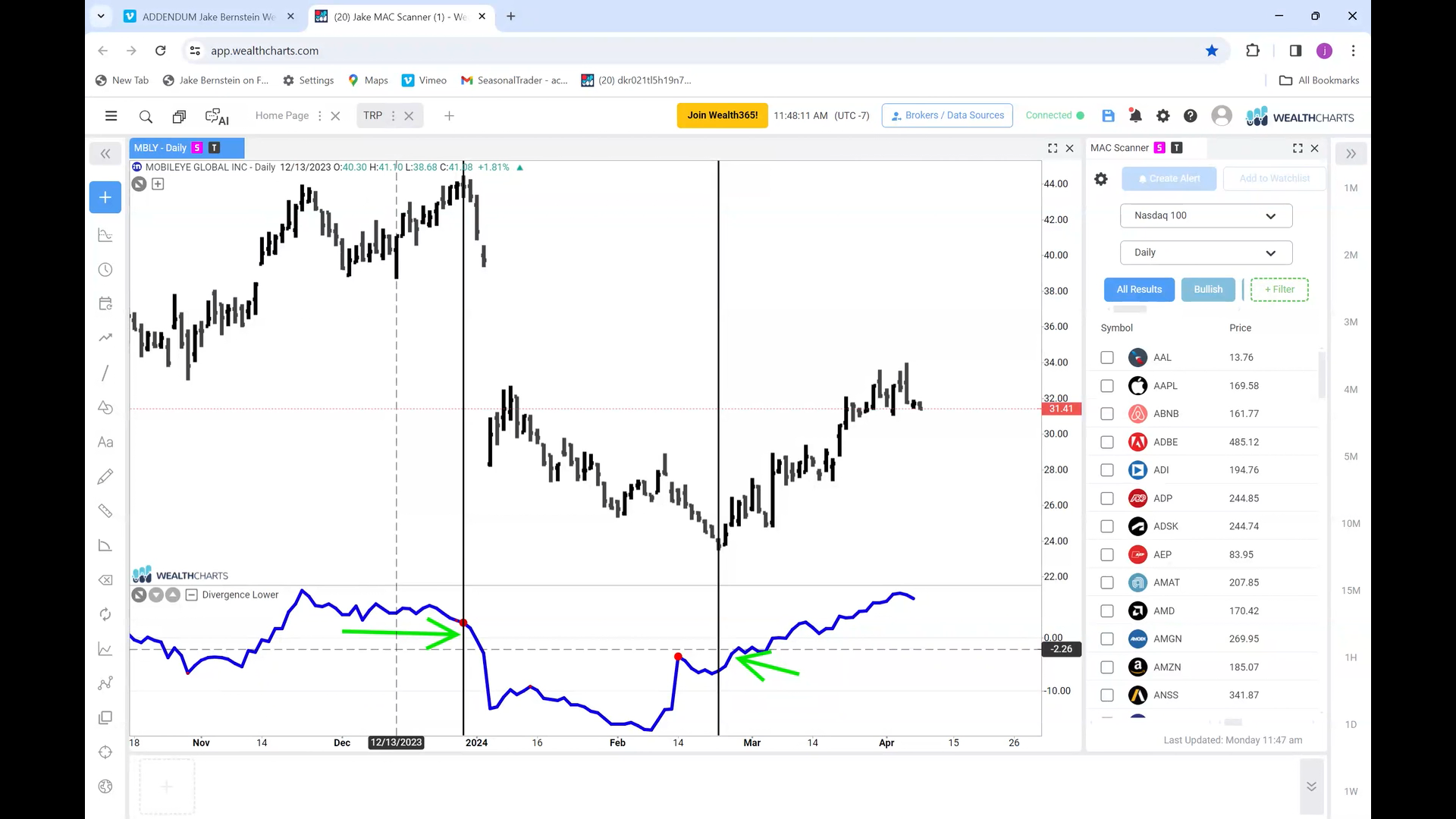Check the AMZN symbol checkbox
Viewport: 1456px width, 819px height.
(1107, 667)
